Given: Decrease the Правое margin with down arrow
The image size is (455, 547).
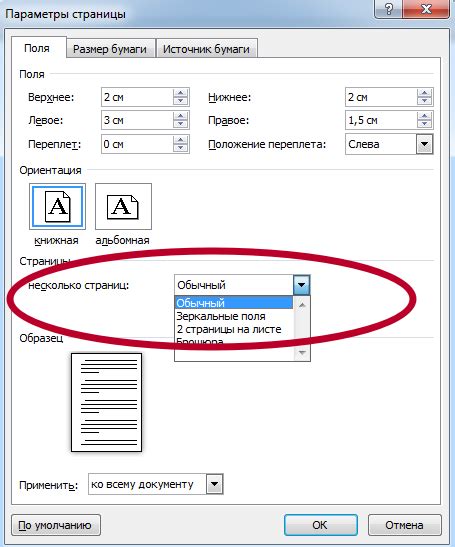Looking at the screenshot, I should tap(424, 124).
